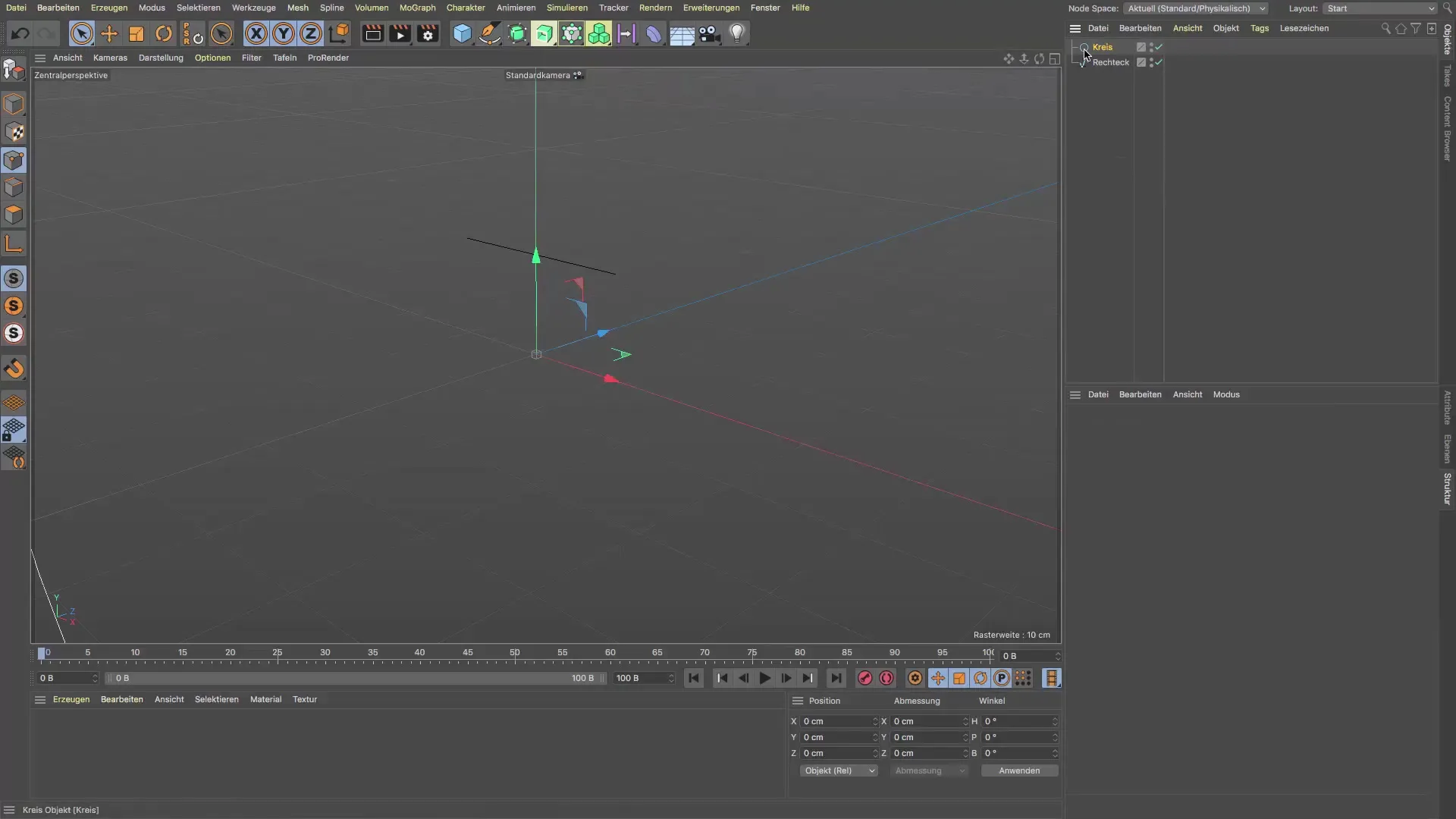
Task: Add a camera object
Action: (709, 33)
